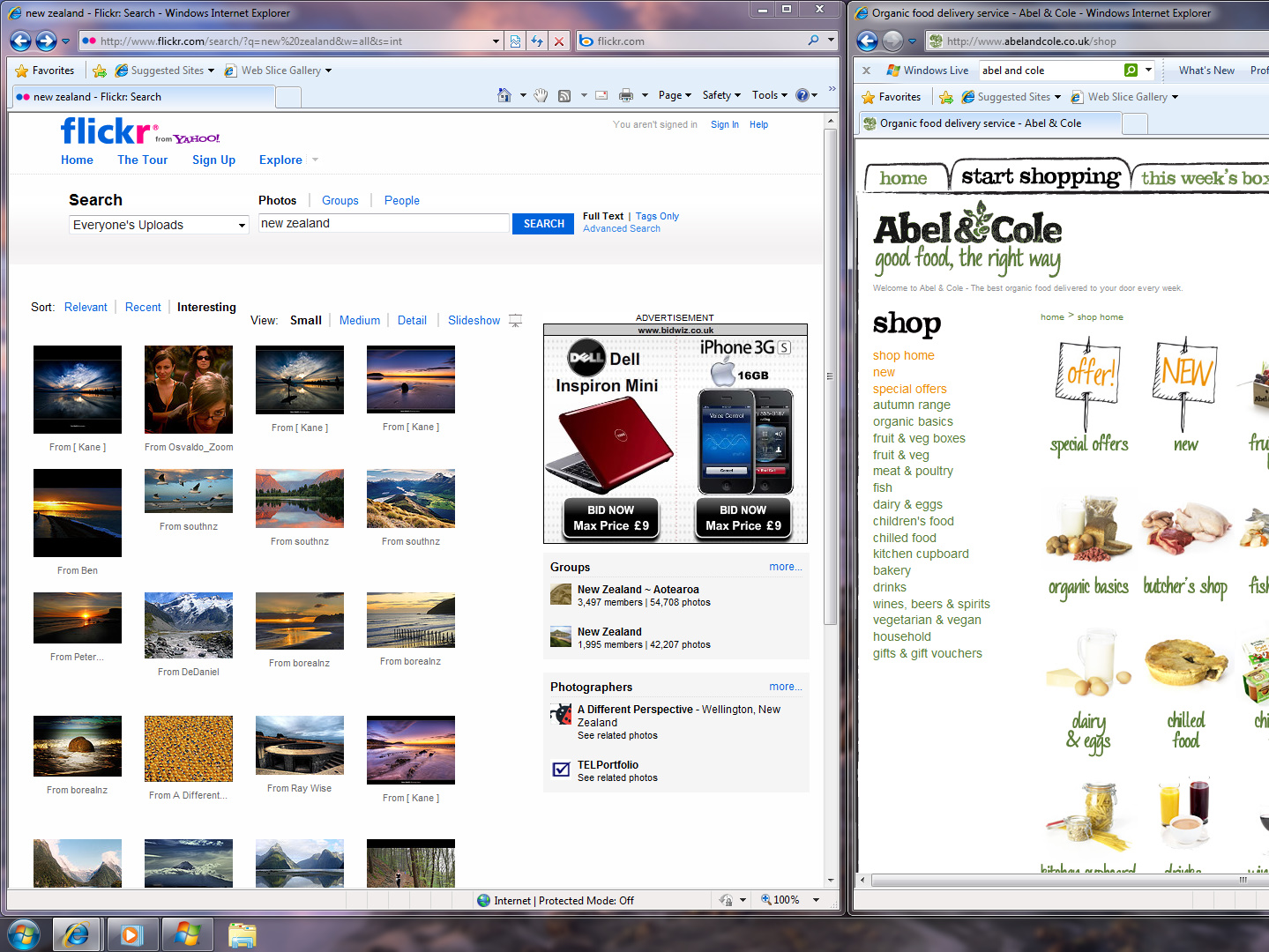1269x952 pixels.
Task: Click the Forward button in the Flickr window
Action: tap(46, 41)
